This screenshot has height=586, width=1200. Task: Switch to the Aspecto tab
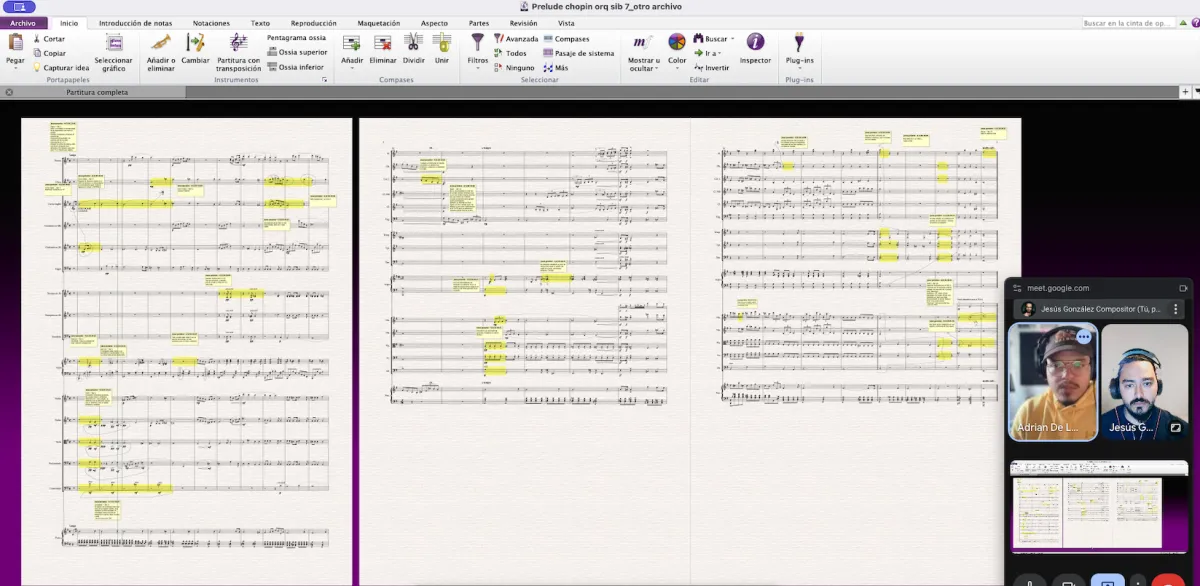[434, 22]
